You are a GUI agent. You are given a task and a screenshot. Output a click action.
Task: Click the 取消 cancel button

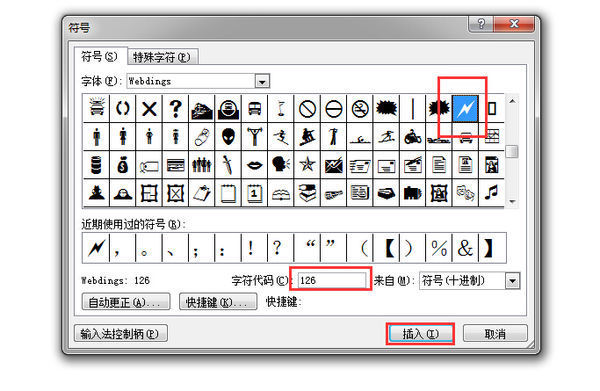[x=495, y=334]
